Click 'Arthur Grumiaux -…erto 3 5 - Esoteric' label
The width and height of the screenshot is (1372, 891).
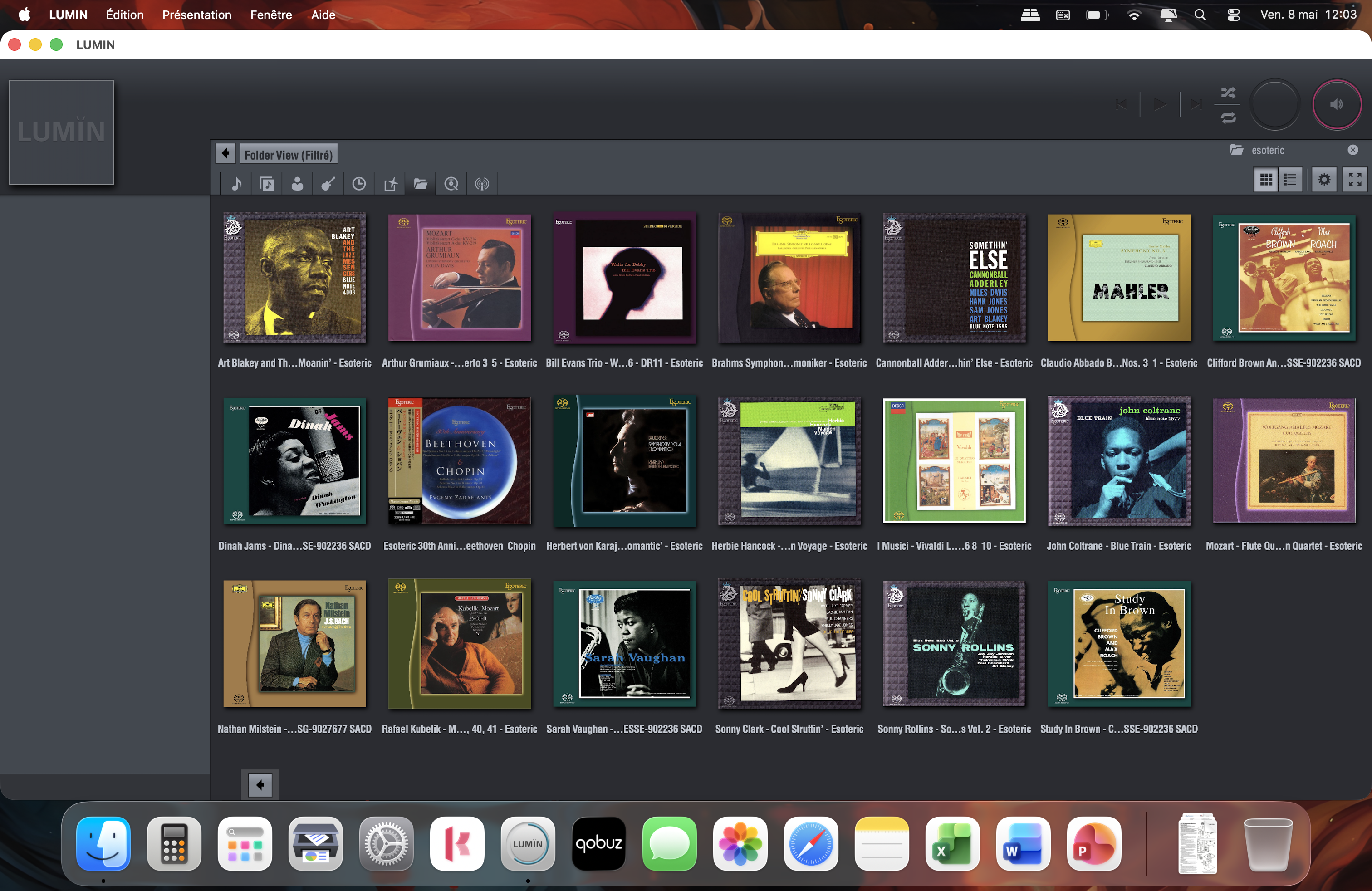click(x=460, y=363)
